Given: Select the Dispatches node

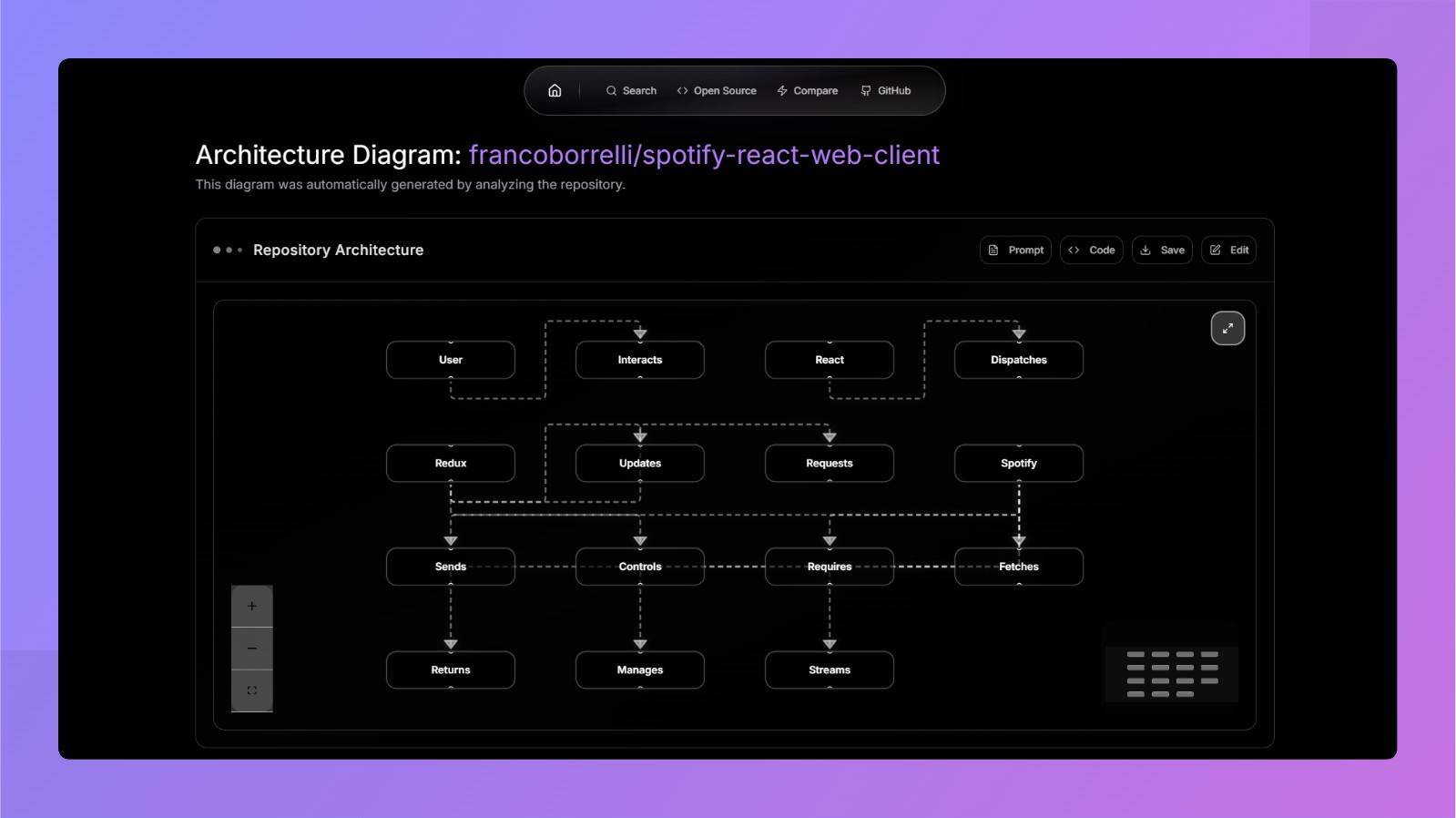Looking at the screenshot, I should [1018, 360].
